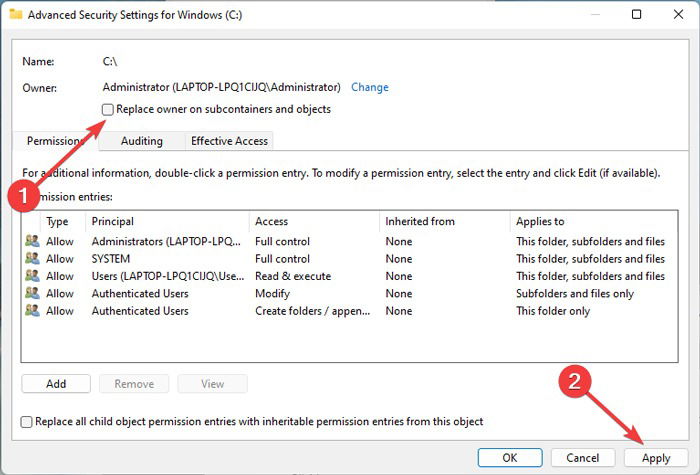This screenshot has height=475, width=700.
Task: Open the Effective Access tab
Action: 229,141
